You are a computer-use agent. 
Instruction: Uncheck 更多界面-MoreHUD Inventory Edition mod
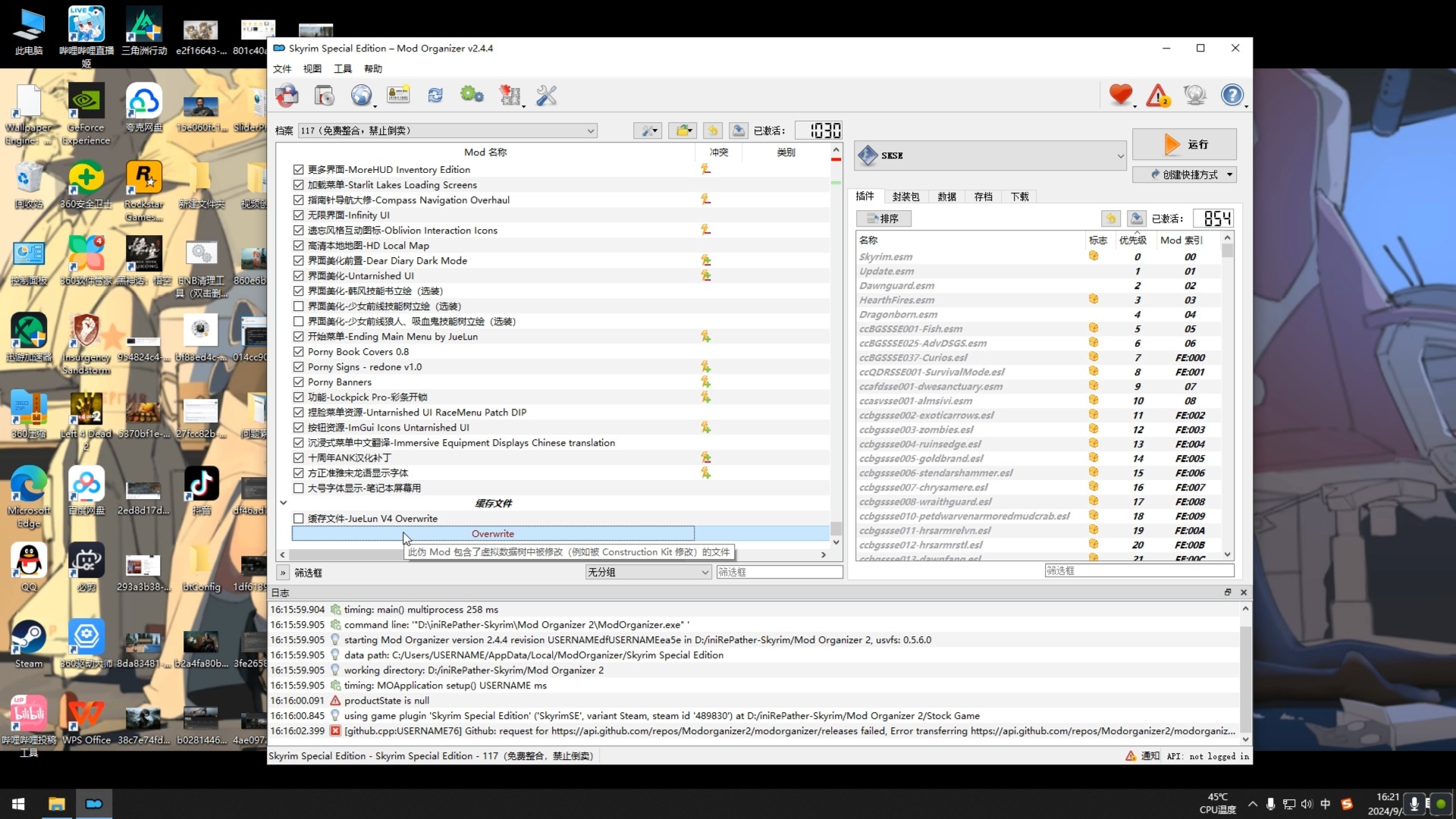pyautogui.click(x=298, y=170)
